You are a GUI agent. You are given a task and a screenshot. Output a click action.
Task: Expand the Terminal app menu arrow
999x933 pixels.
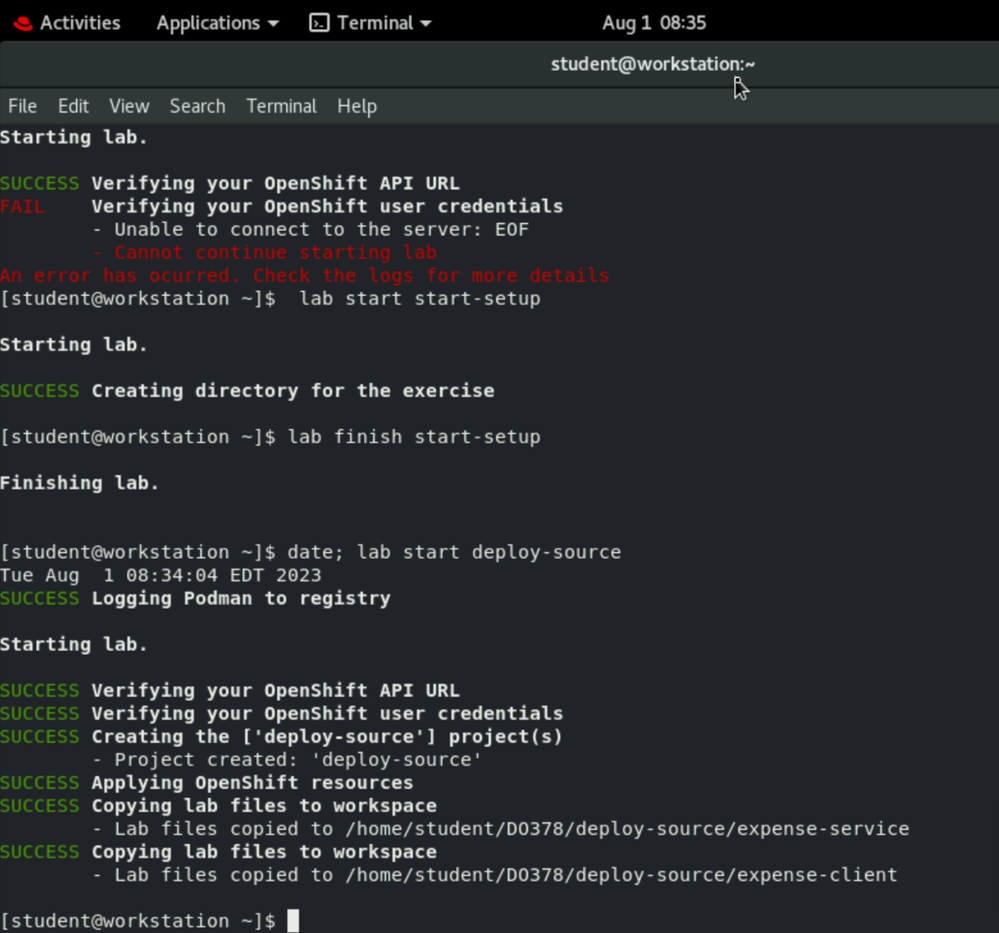(x=426, y=23)
